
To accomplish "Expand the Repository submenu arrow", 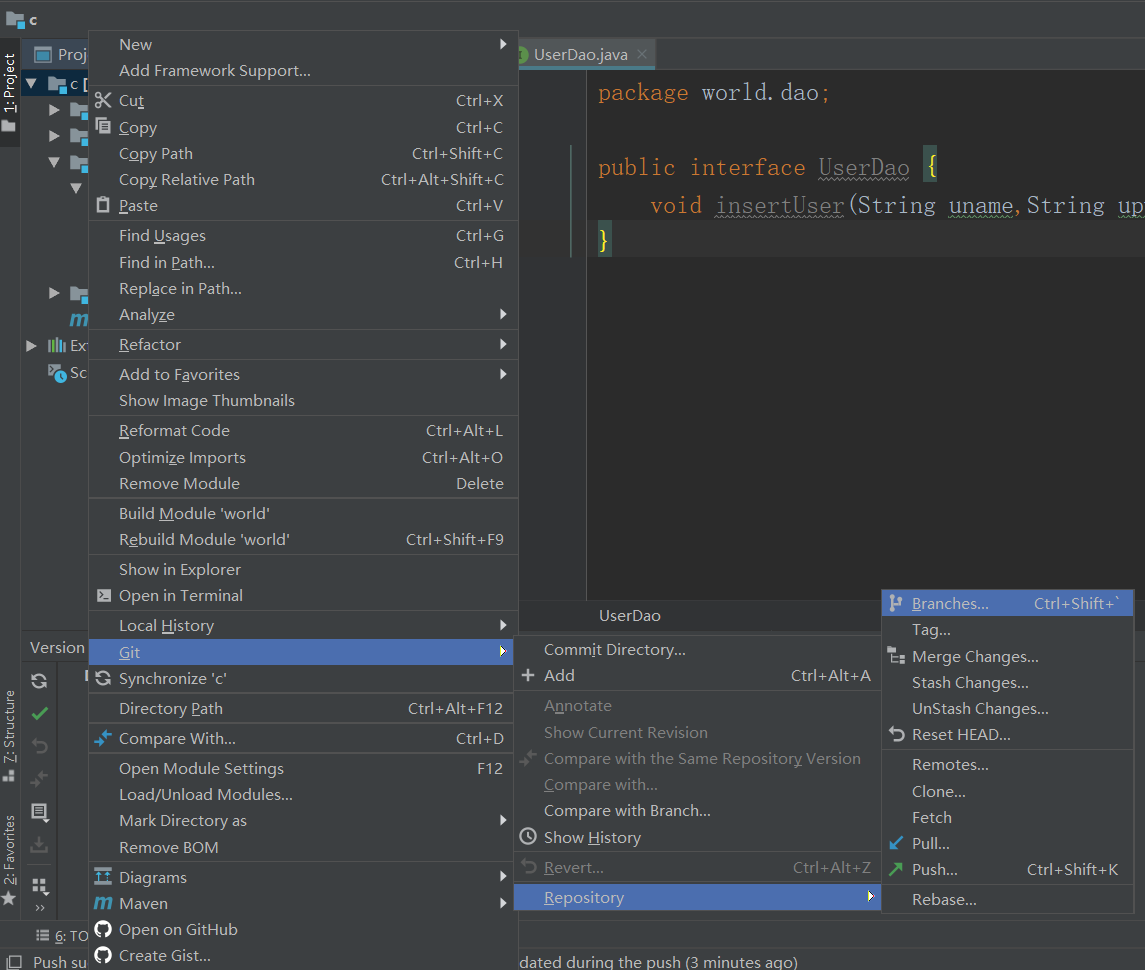I will [x=870, y=896].
